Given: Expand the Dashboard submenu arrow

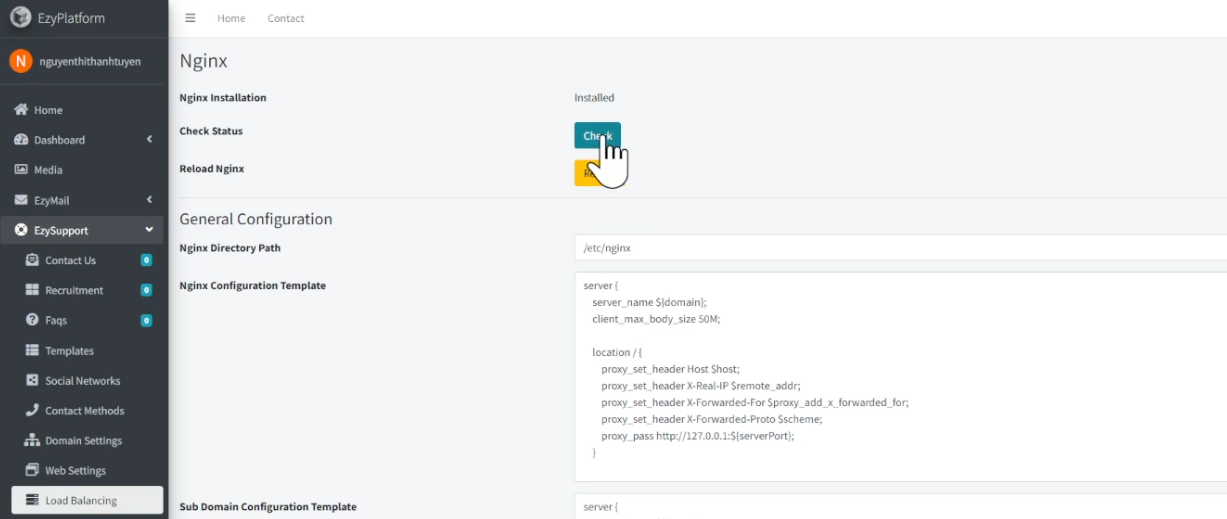Looking at the screenshot, I should pyautogui.click(x=149, y=140).
